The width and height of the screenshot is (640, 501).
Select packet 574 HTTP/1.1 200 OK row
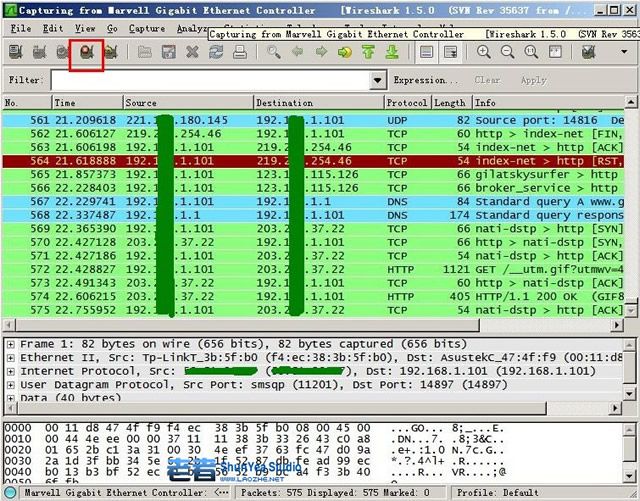313,296
